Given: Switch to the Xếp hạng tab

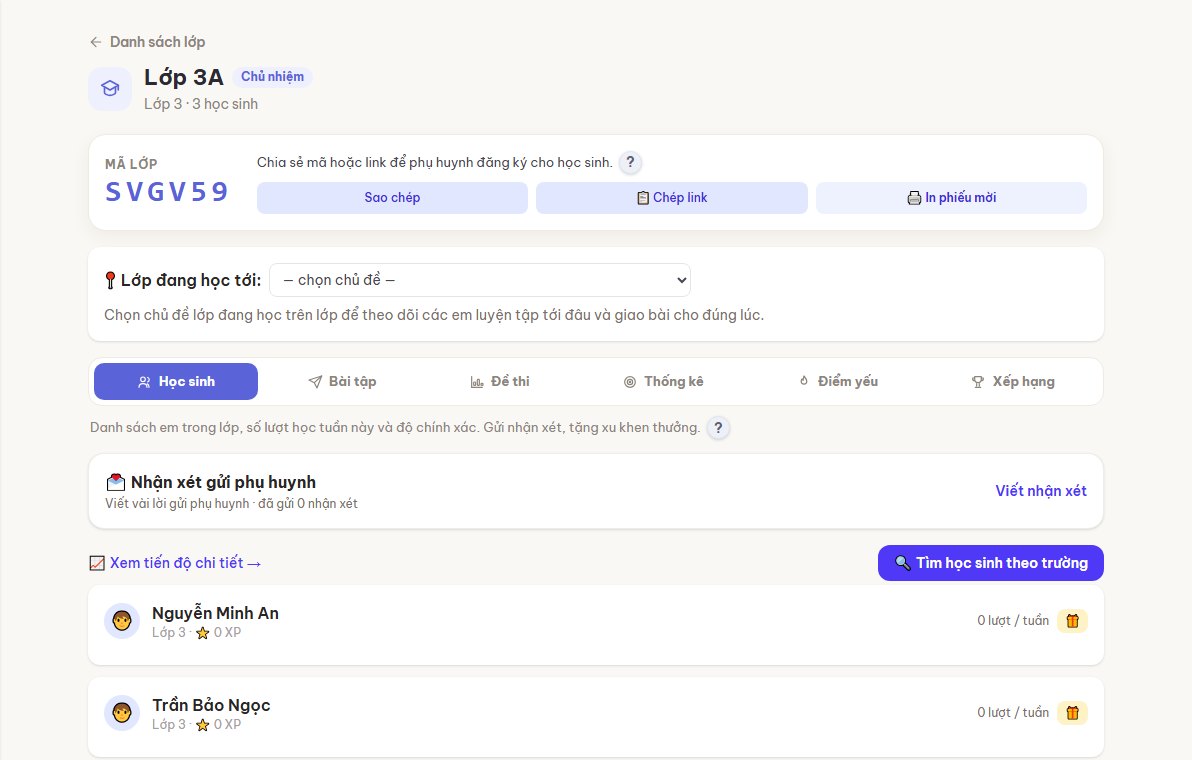Looking at the screenshot, I should (x=1013, y=382).
